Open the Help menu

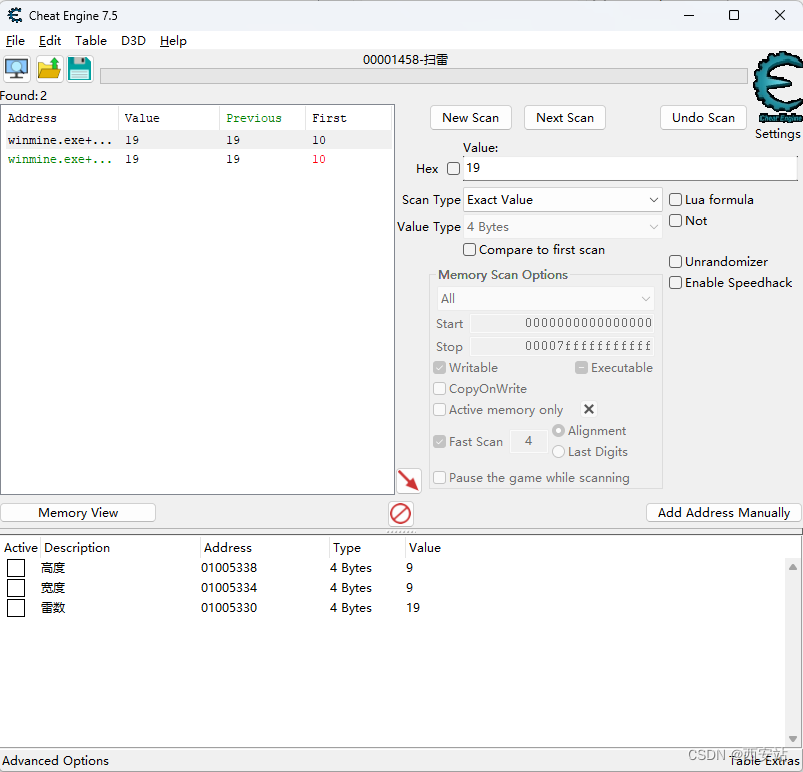coord(173,40)
